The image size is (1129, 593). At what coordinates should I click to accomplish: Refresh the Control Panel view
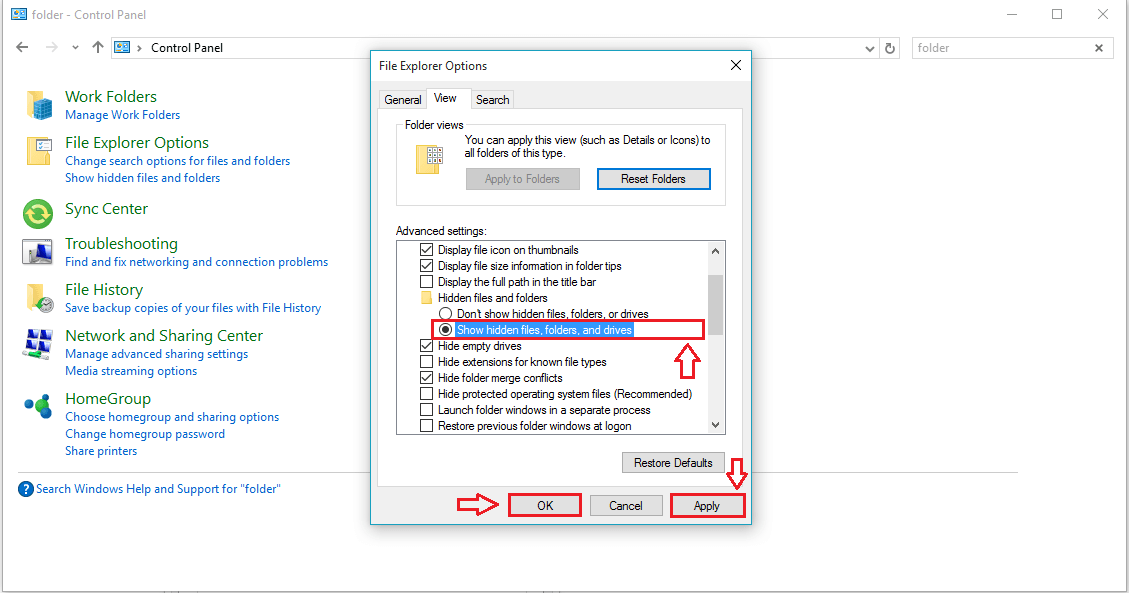point(890,48)
